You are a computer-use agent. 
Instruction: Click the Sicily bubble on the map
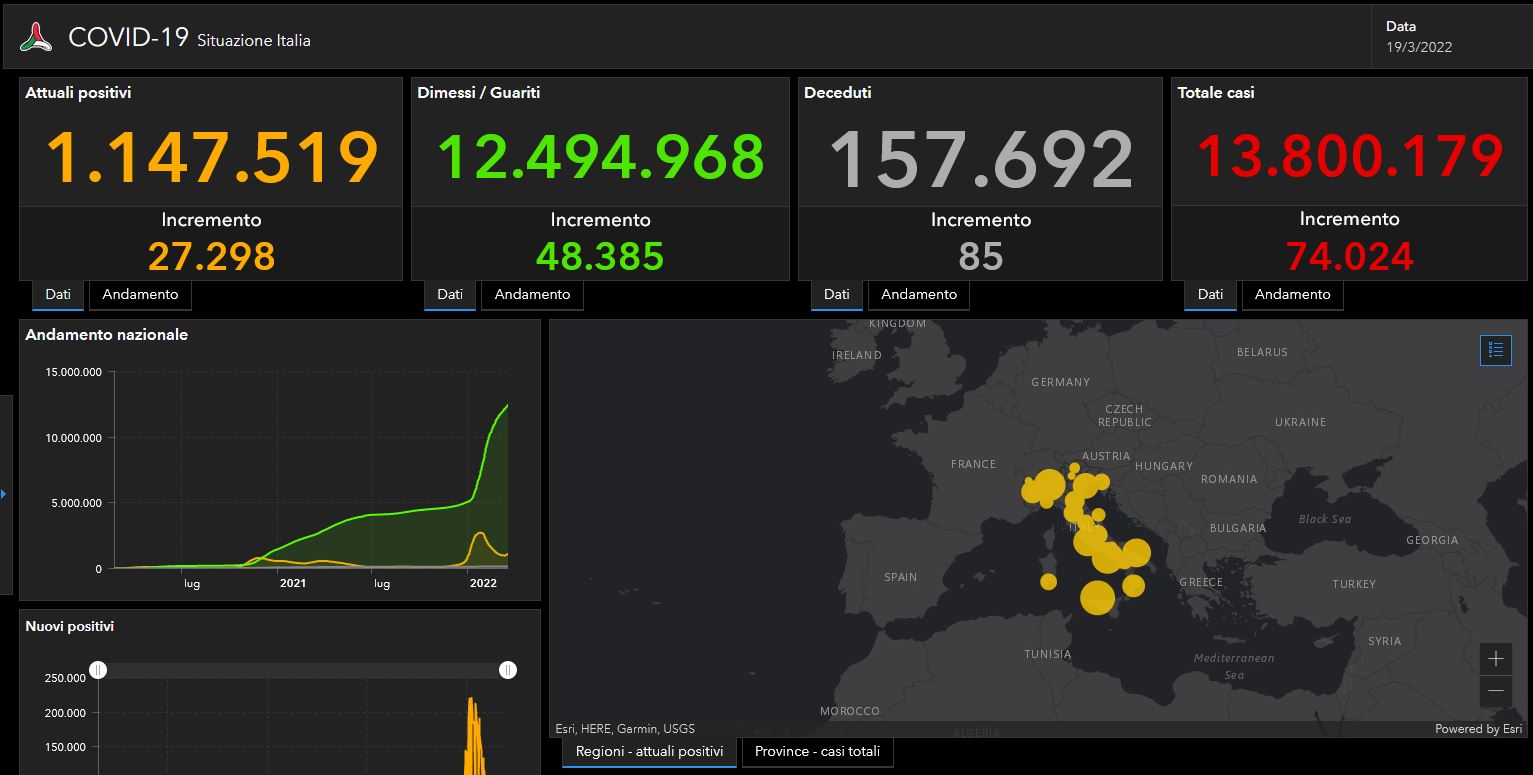1097,598
